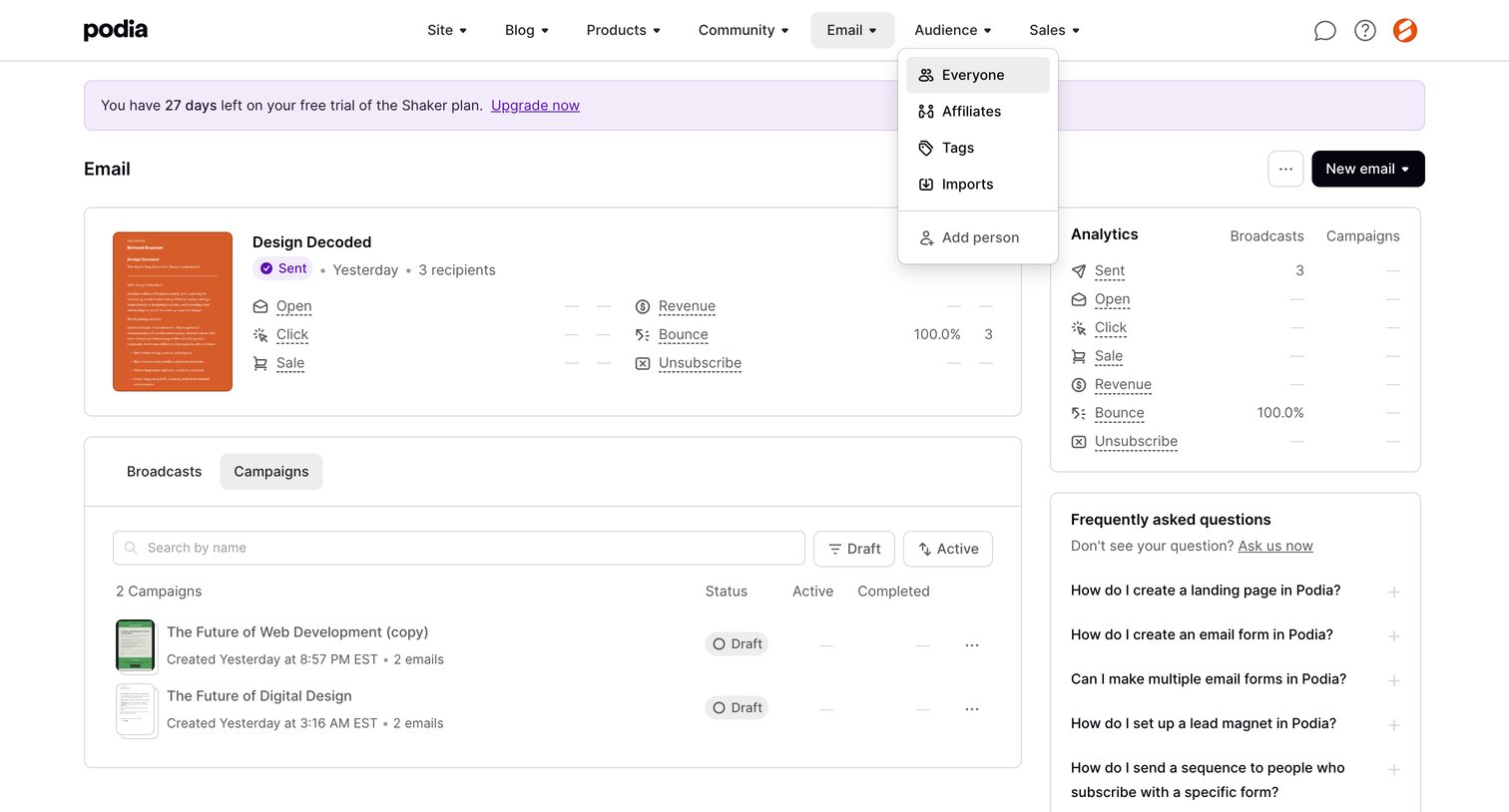Click the Draft status of The Future of Digital Design
Viewport: 1509px width, 812px height.
[737, 708]
